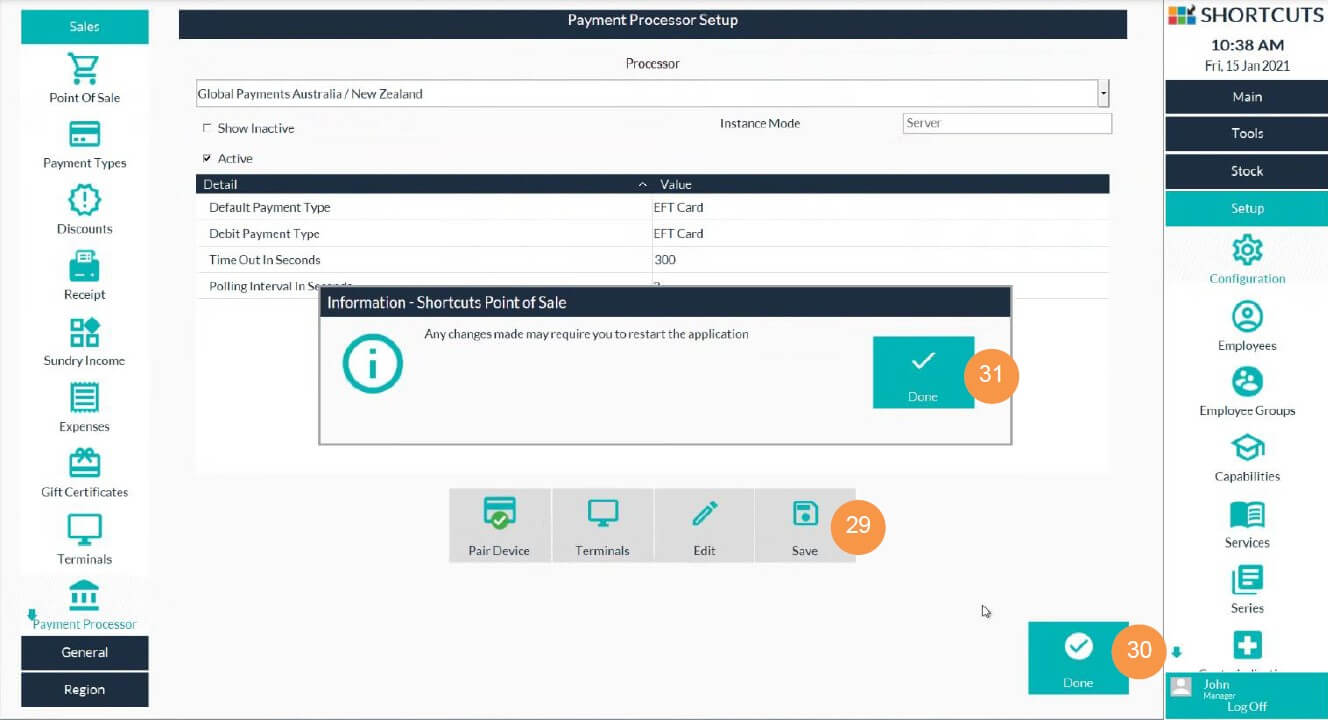1328x720 pixels.
Task: Open the Region section tab
Action: tap(84, 689)
